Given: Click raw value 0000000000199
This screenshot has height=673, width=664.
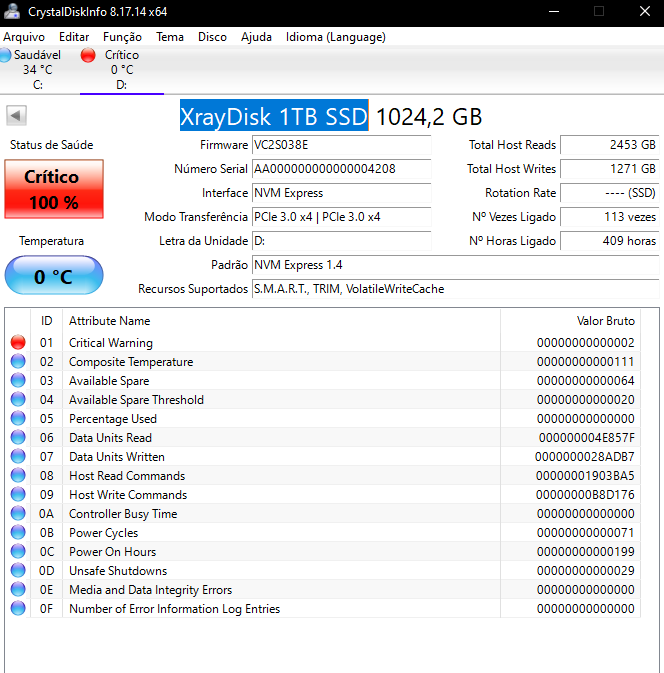Looking at the screenshot, I should [585, 552].
